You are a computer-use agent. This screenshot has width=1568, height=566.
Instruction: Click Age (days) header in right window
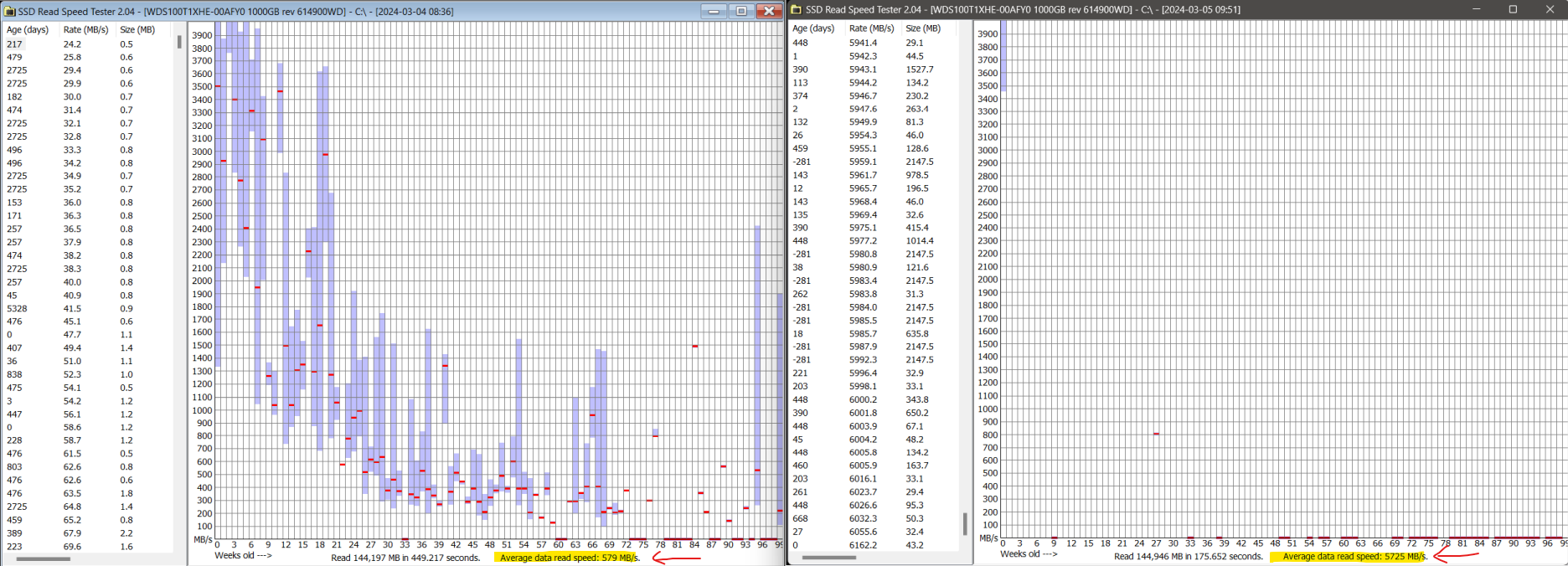click(813, 28)
